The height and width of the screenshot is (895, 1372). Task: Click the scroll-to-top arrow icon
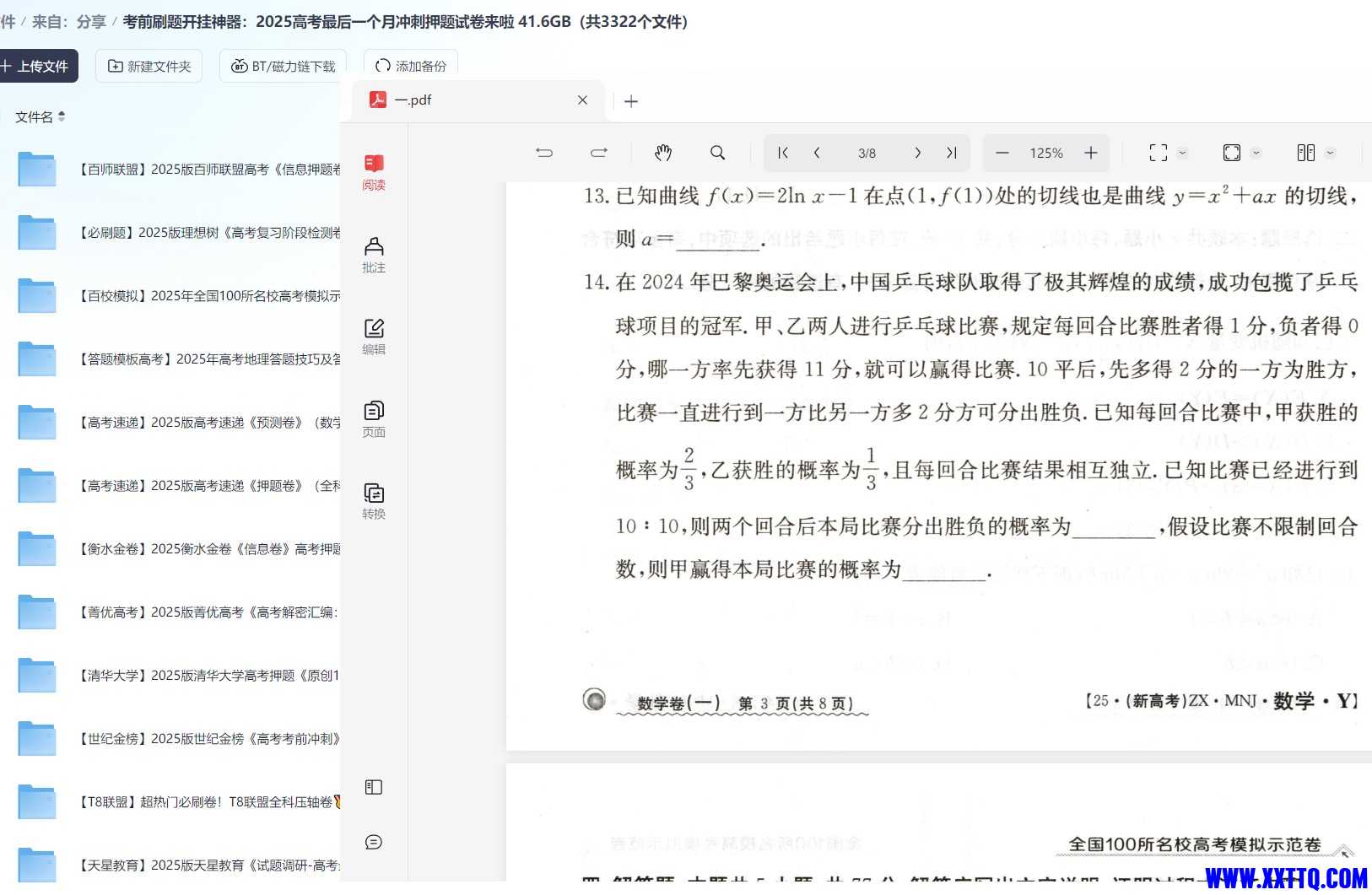pyautogui.click(x=1344, y=850)
